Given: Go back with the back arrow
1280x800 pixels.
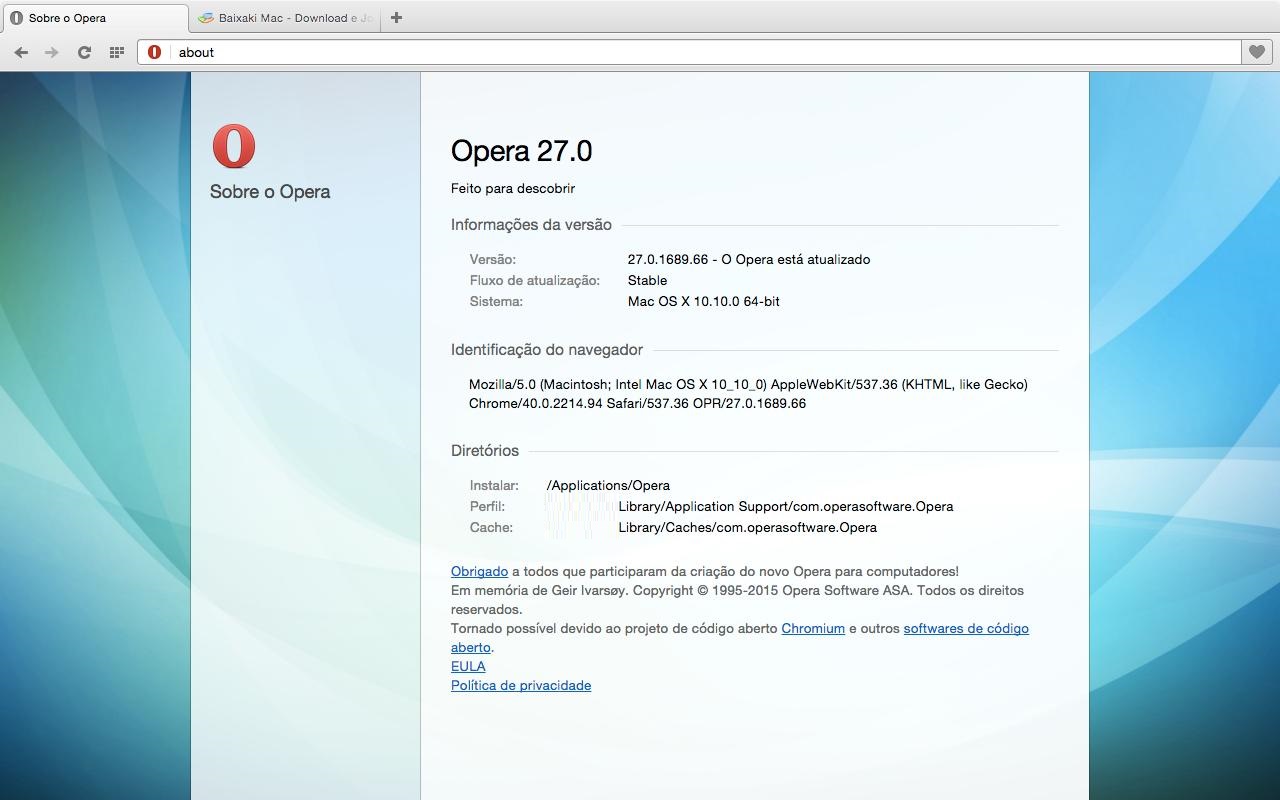Looking at the screenshot, I should point(21,52).
